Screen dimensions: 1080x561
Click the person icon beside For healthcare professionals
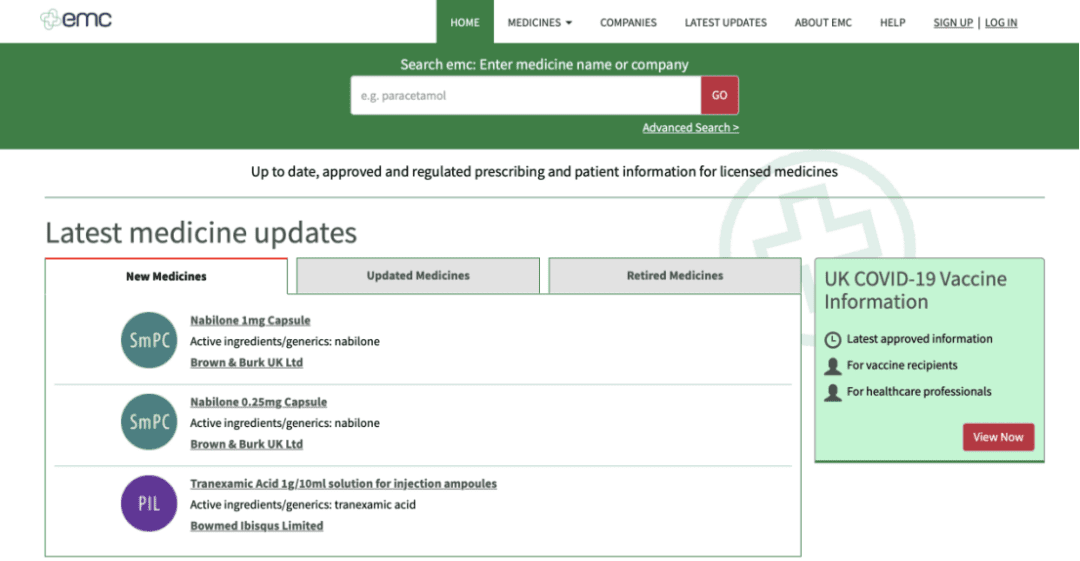[x=833, y=391]
